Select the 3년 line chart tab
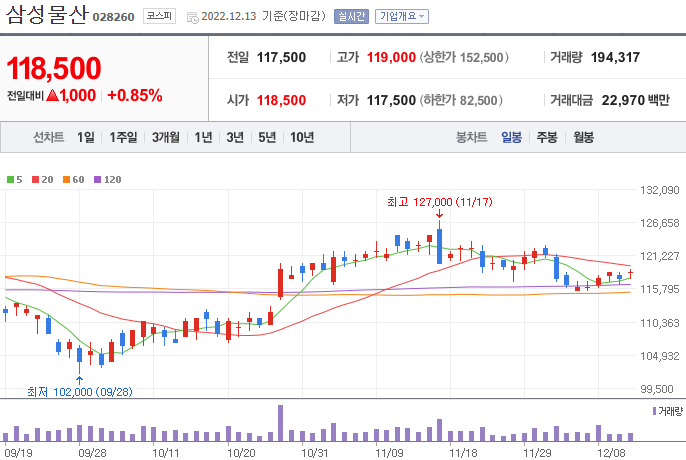 click(235, 137)
